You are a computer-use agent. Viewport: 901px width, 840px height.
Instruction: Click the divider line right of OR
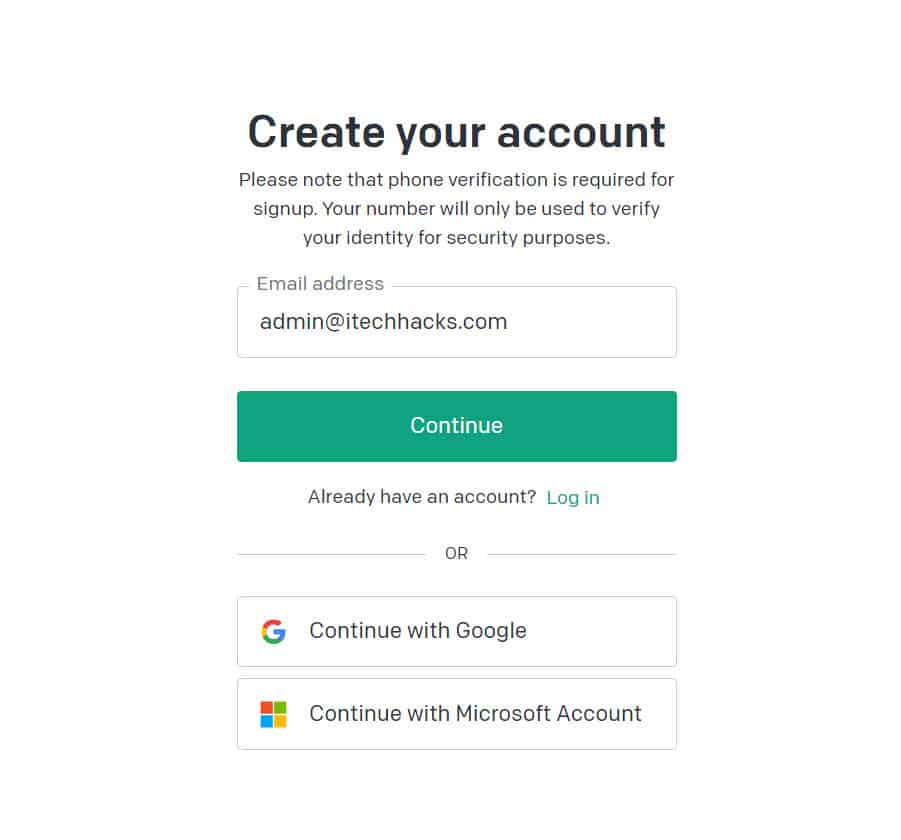coord(582,554)
